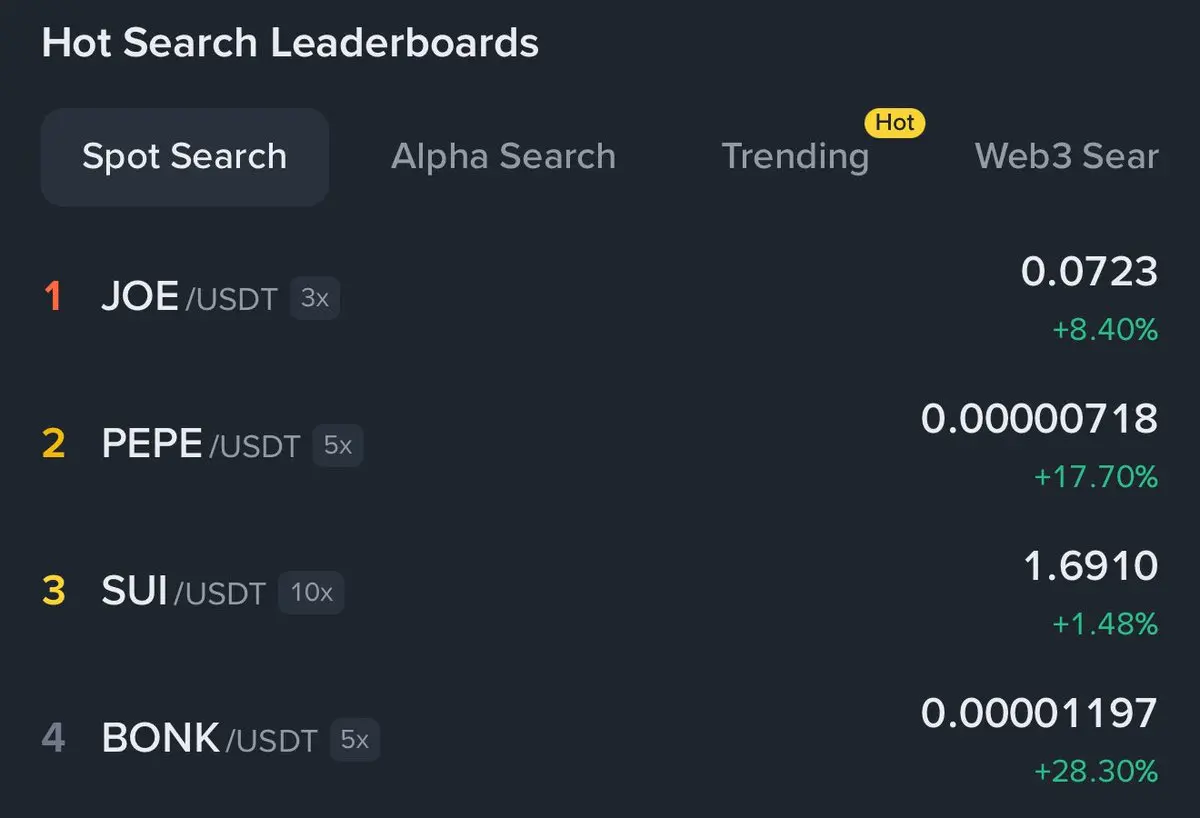
Task: Click the BONK +28.30% change value
Action: point(1096,772)
